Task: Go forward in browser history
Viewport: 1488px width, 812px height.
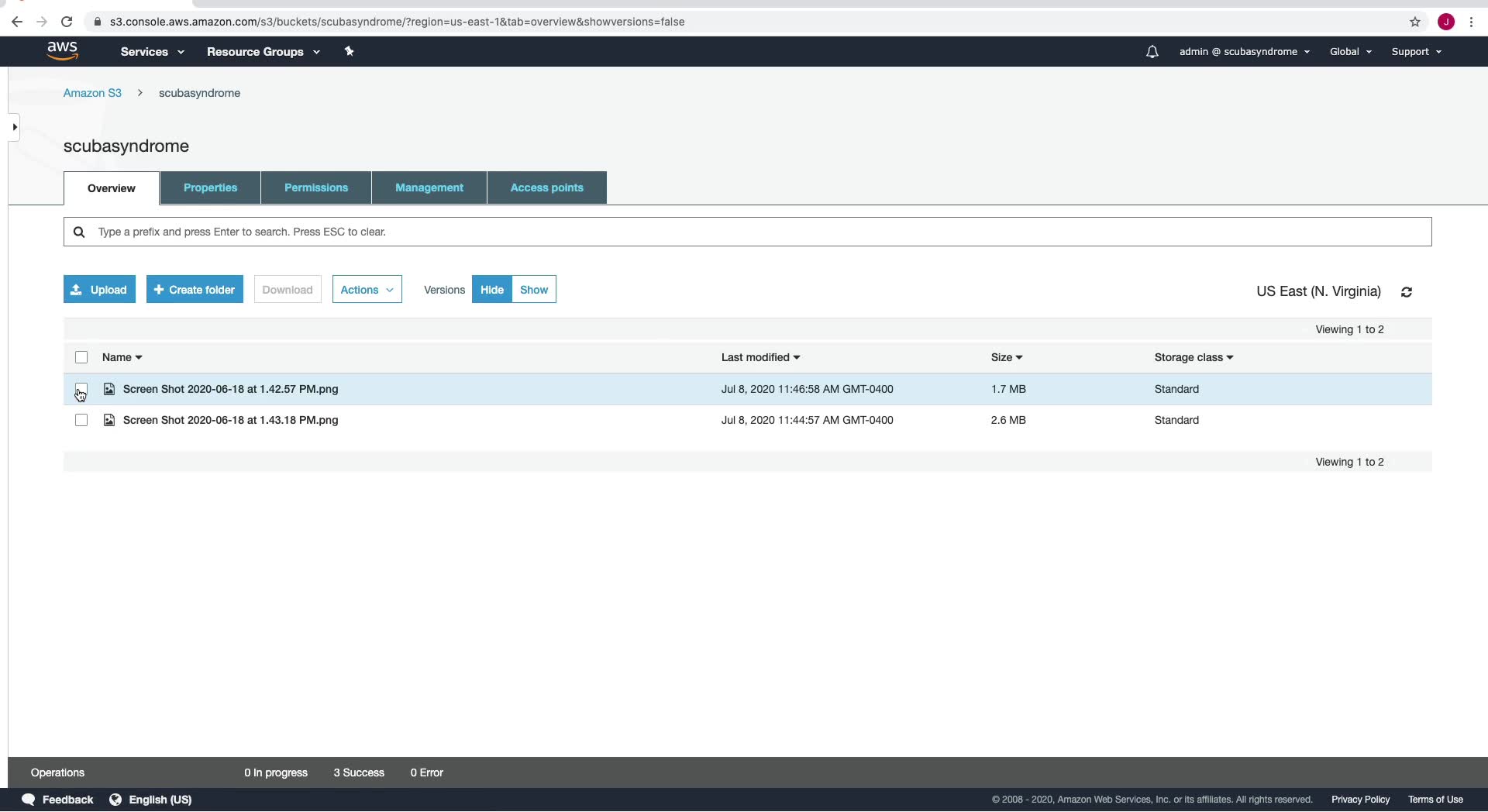Action: [x=42, y=22]
